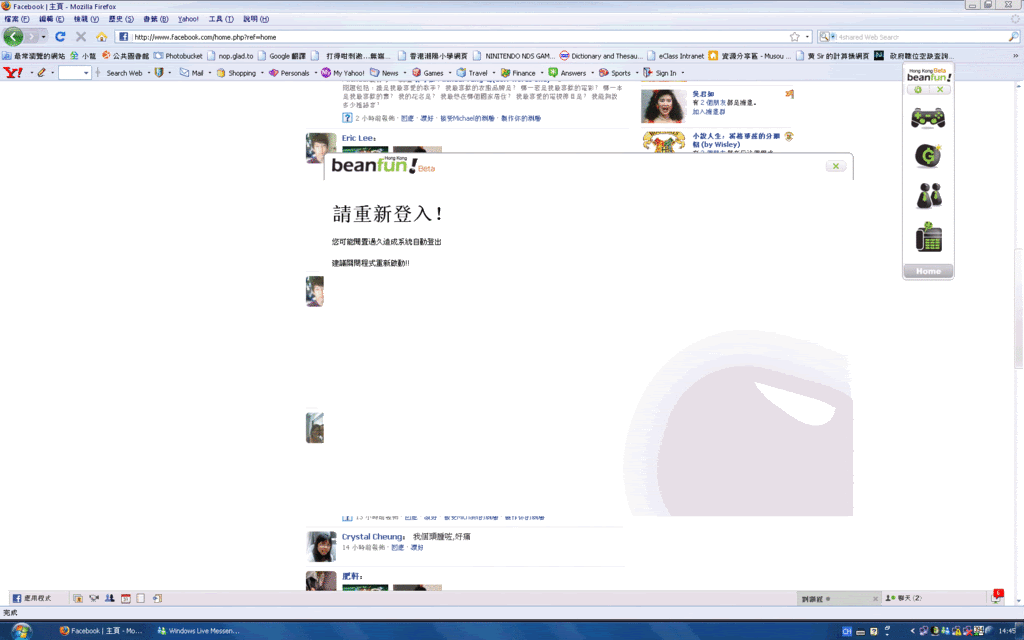Open the address bar history dropdown
The width and height of the screenshot is (1024, 640).
click(807, 37)
